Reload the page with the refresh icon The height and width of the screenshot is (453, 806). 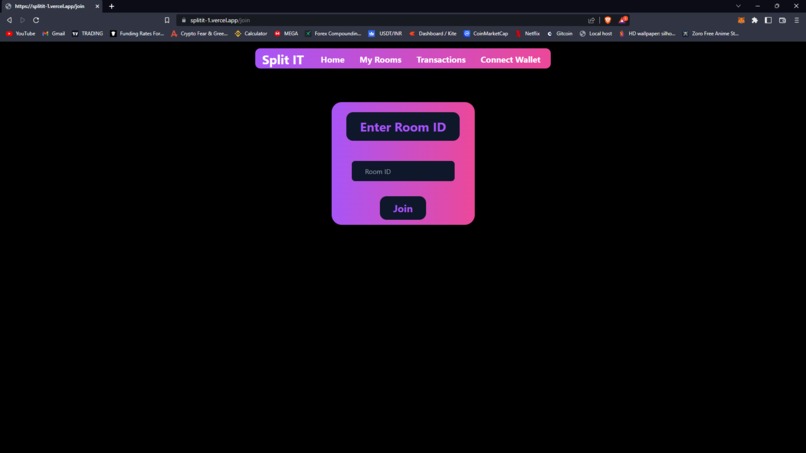pos(36,20)
